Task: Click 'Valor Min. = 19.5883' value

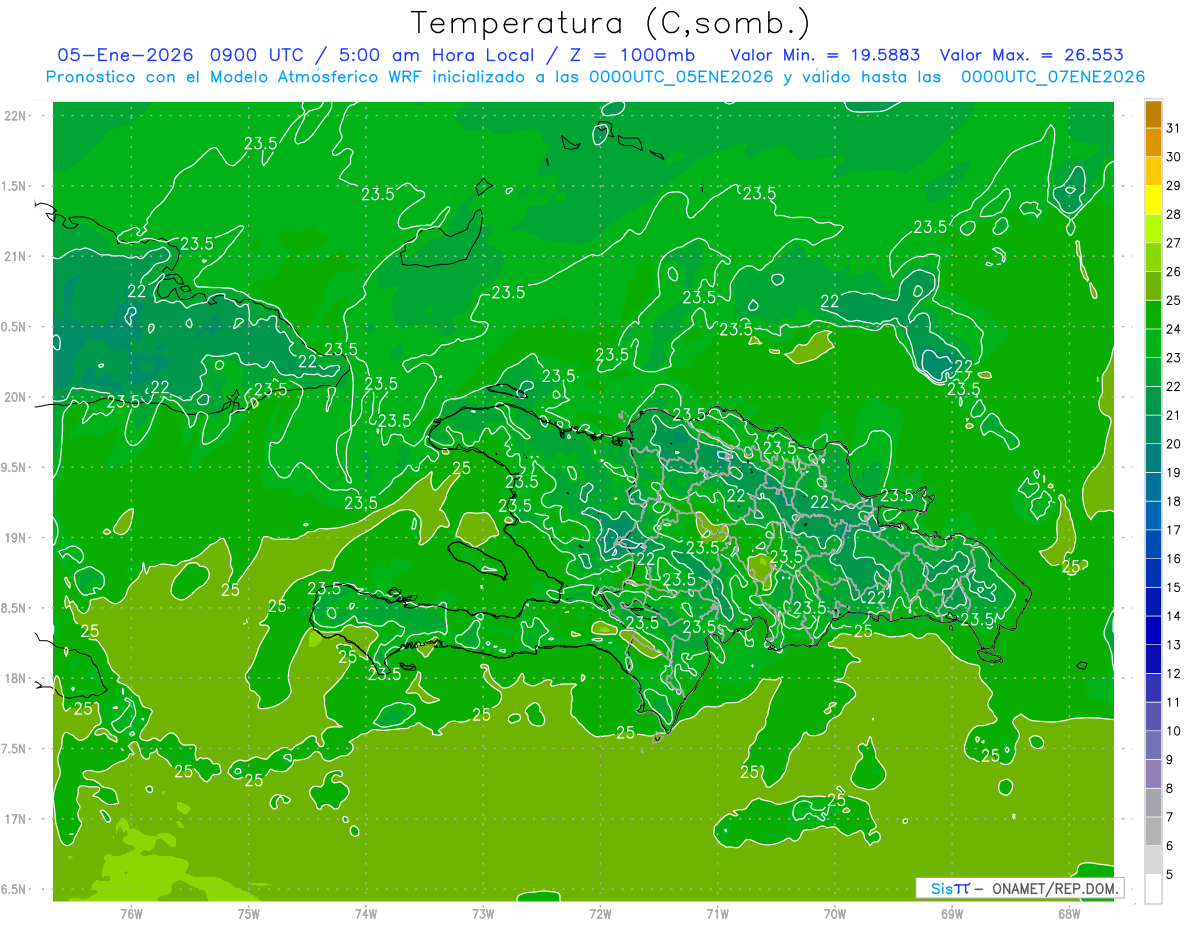Action: click(x=825, y=55)
